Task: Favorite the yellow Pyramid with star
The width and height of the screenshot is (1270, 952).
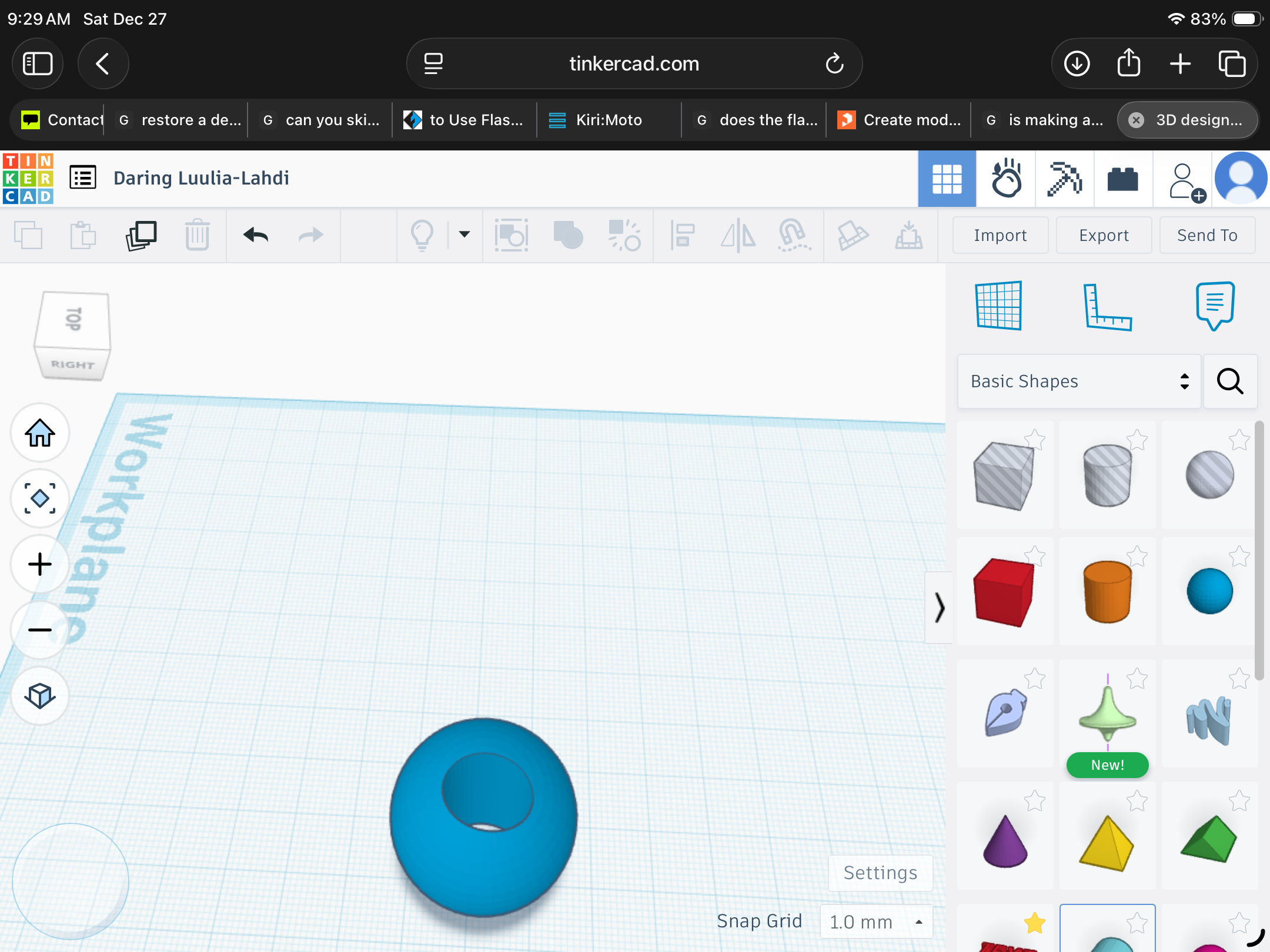Action: [1137, 800]
